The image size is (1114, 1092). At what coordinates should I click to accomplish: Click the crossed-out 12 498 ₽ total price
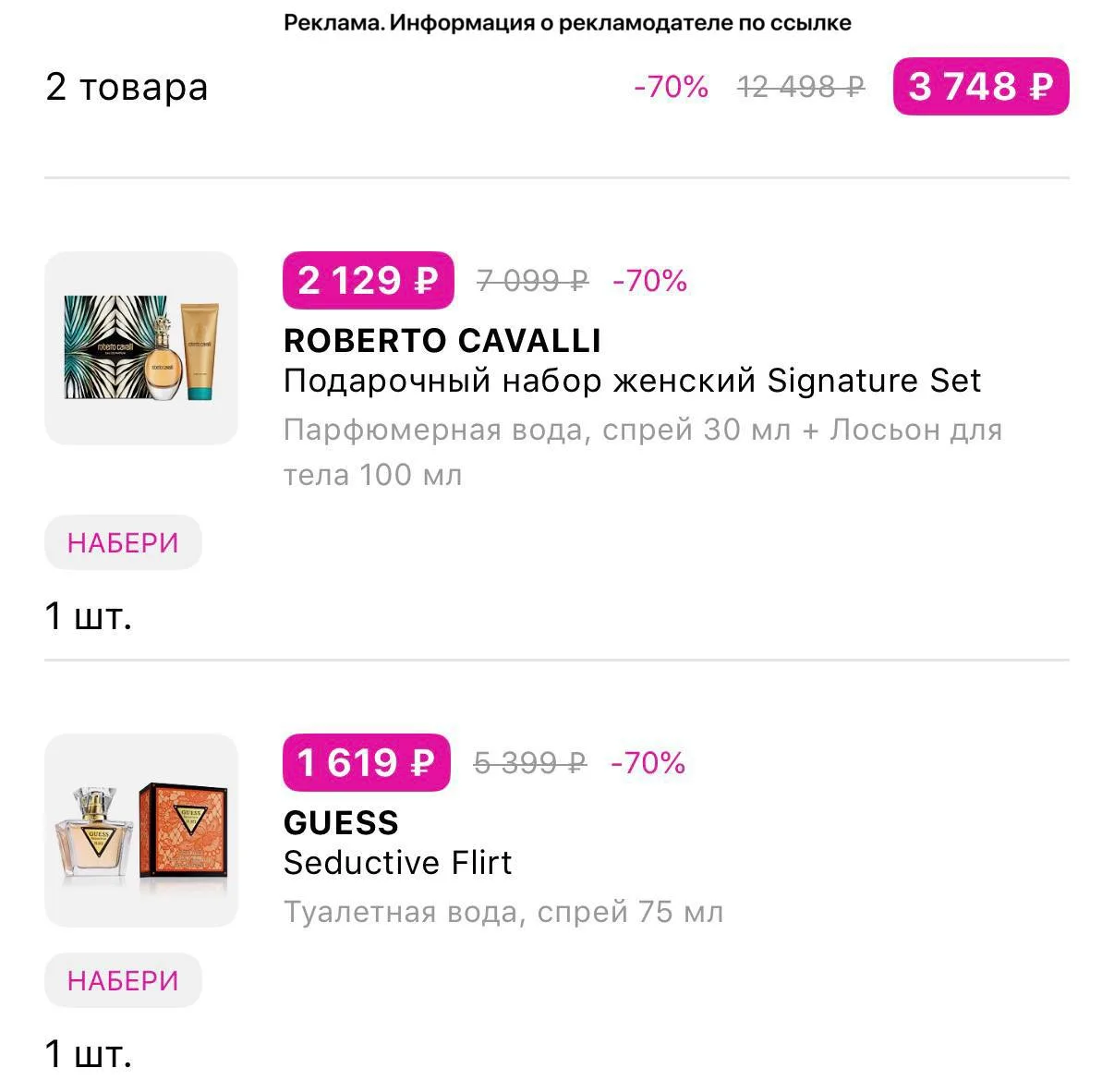[x=801, y=87]
